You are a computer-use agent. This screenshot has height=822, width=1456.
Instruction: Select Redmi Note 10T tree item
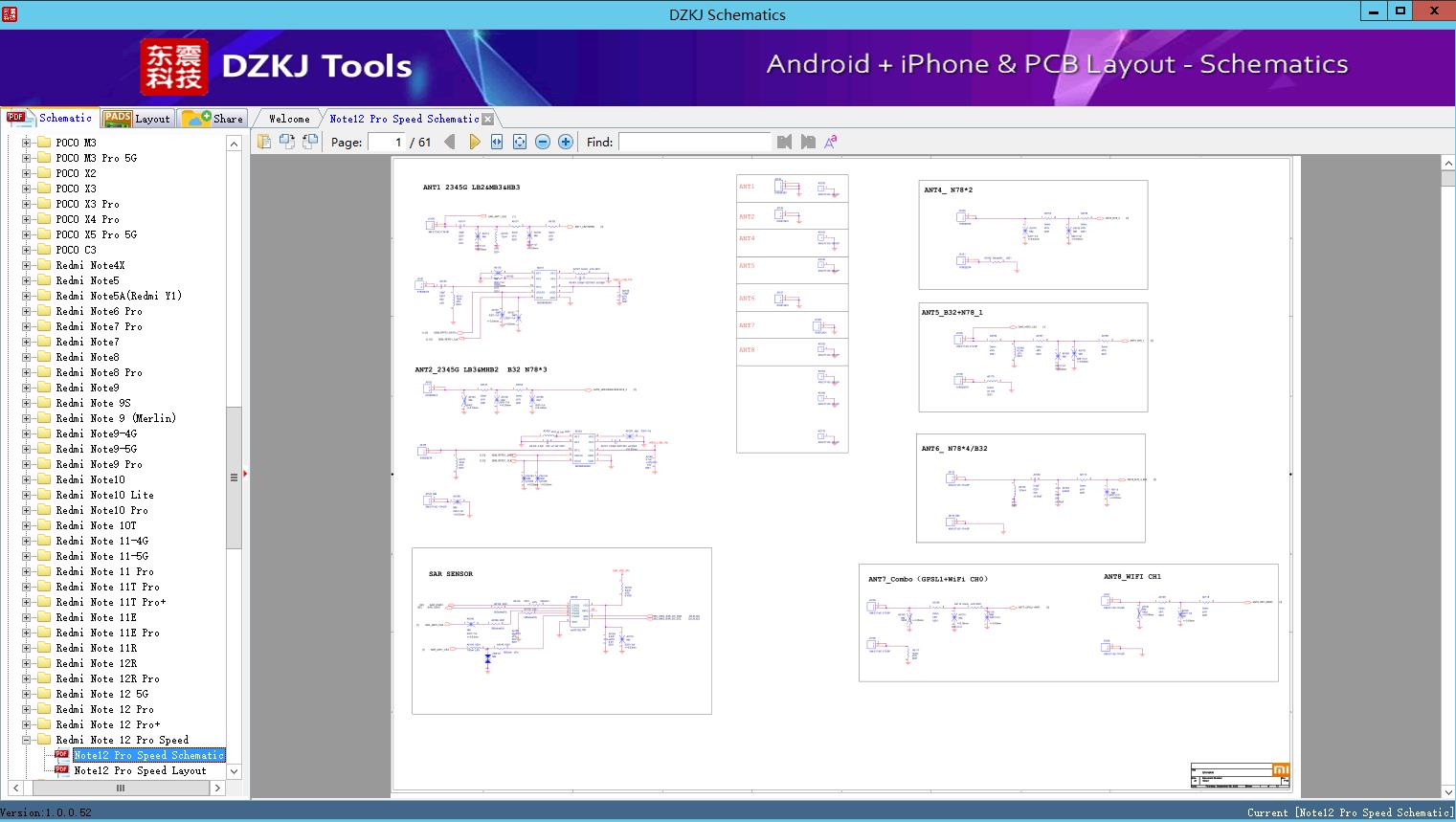pyautogui.click(x=96, y=525)
